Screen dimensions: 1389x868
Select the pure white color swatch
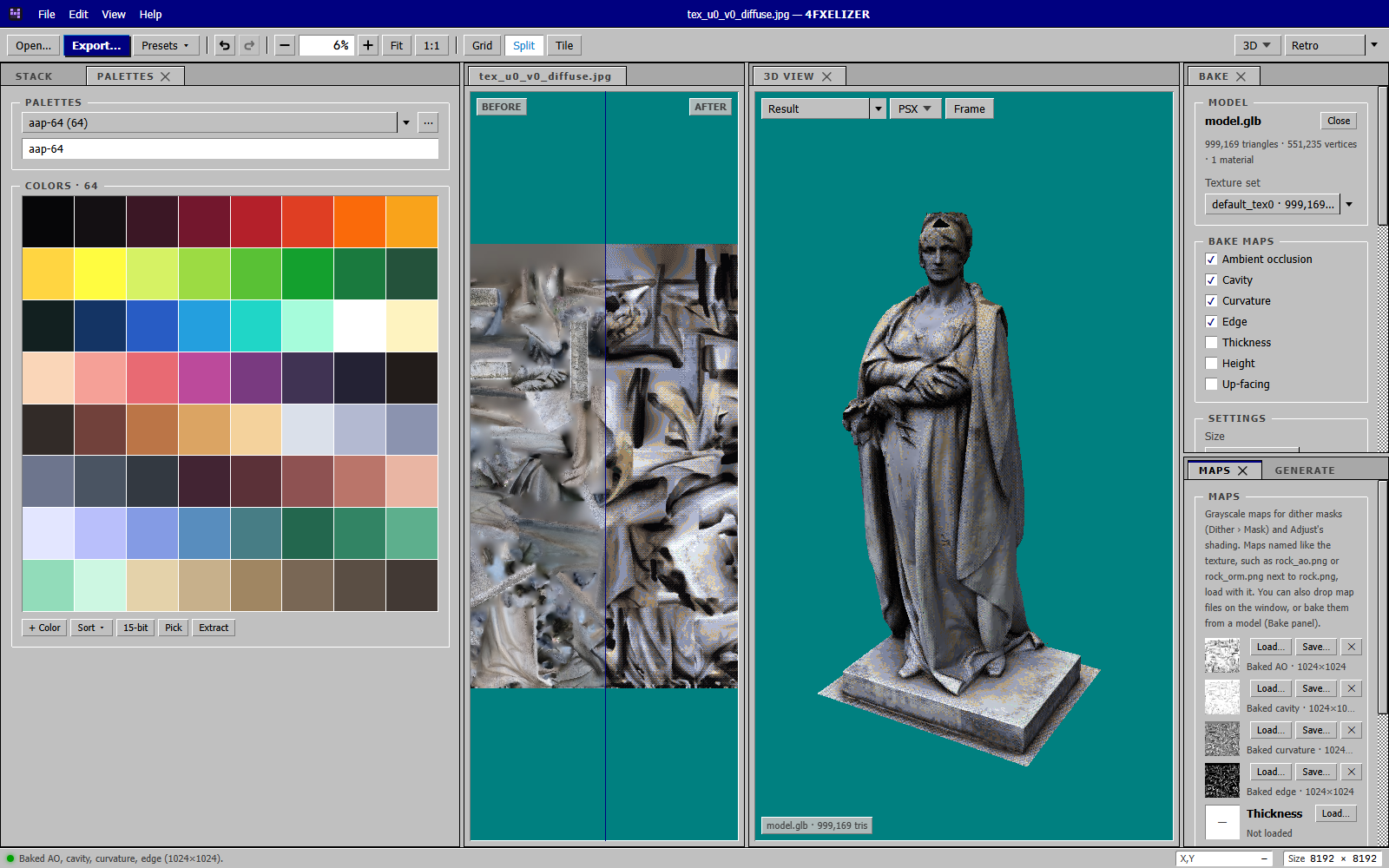pyautogui.click(x=359, y=325)
